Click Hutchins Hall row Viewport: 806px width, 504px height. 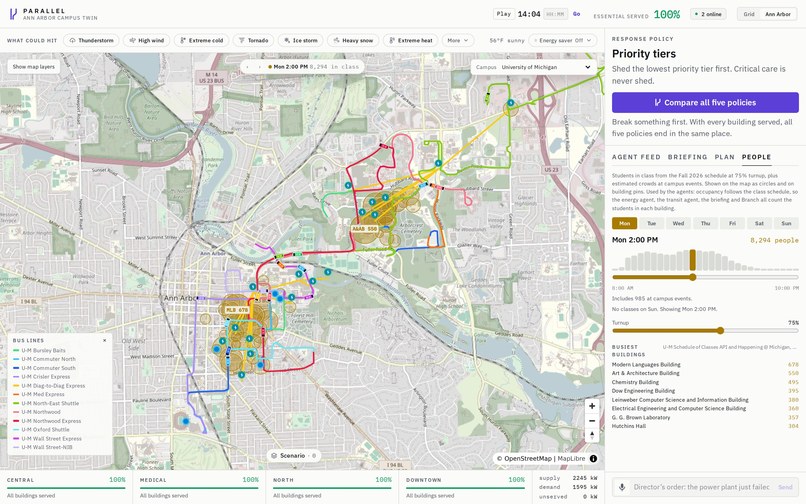pyautogui.click(x=705, y=426)
